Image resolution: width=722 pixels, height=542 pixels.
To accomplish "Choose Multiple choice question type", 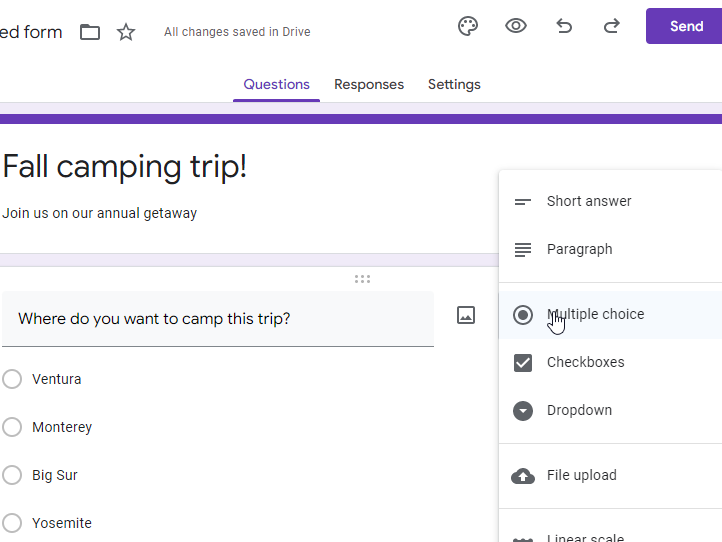I will (x=595, y=314).
